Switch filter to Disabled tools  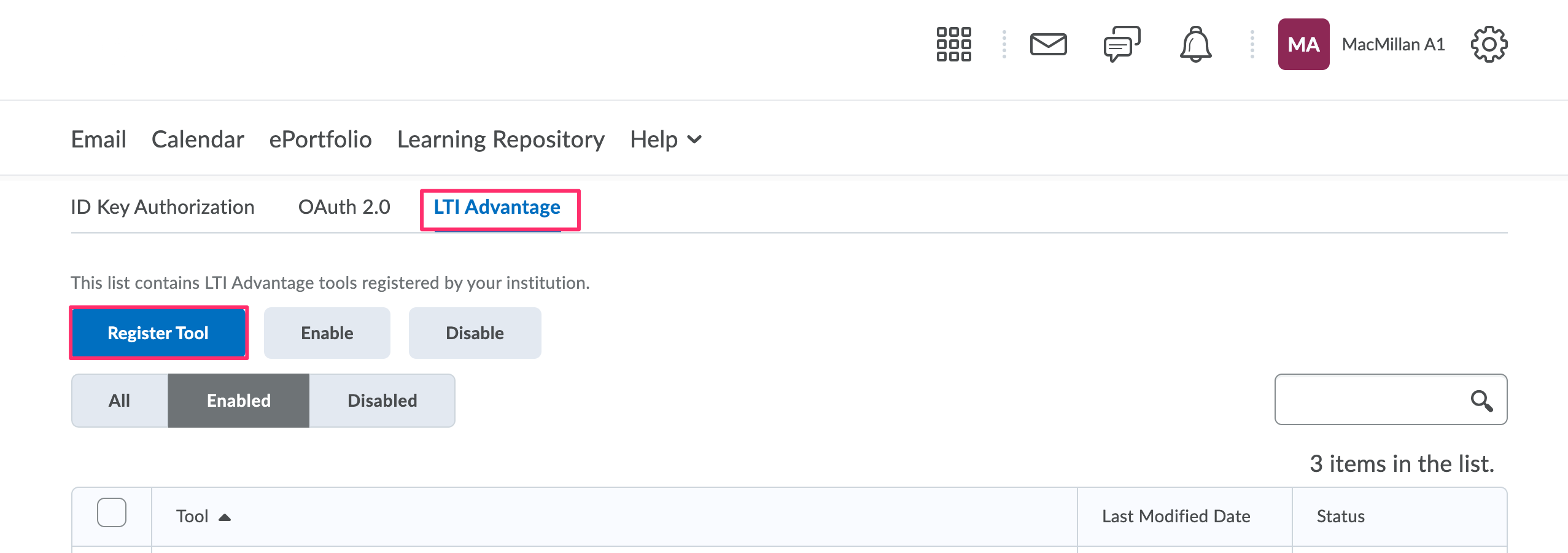[x=382, y=400]
